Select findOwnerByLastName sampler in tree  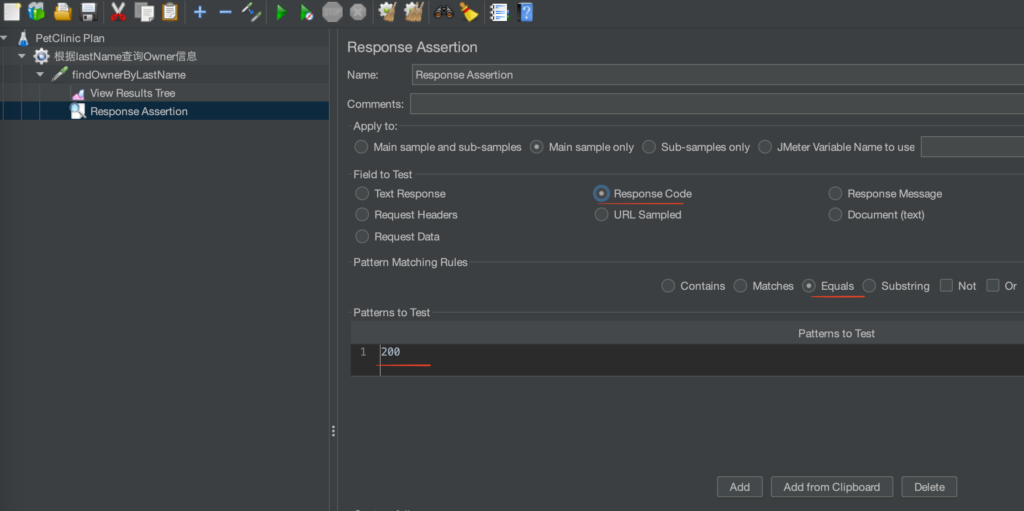[x=129, y=74]
